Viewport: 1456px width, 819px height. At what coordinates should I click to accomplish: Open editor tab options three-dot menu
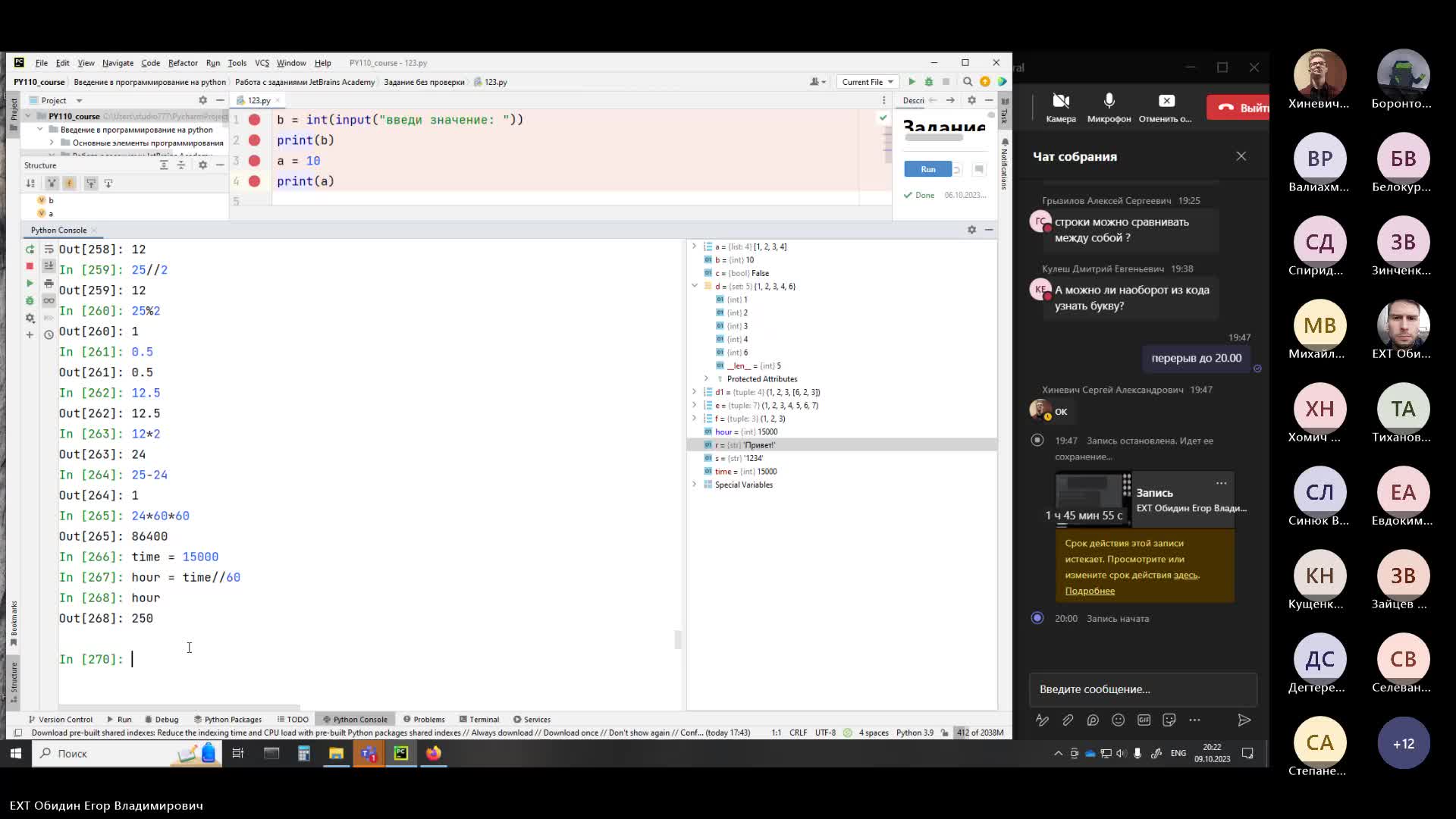pyautogui.click(x=883, y=100)
